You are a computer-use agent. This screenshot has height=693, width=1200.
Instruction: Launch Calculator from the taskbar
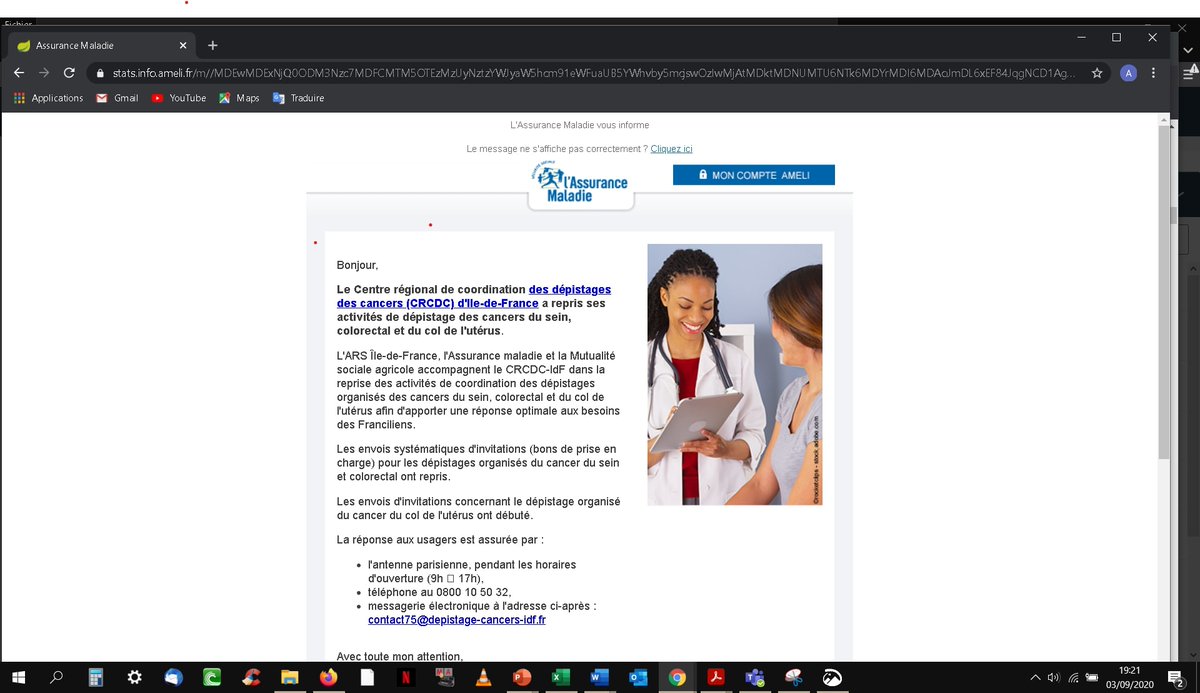(x=96, y=677)
